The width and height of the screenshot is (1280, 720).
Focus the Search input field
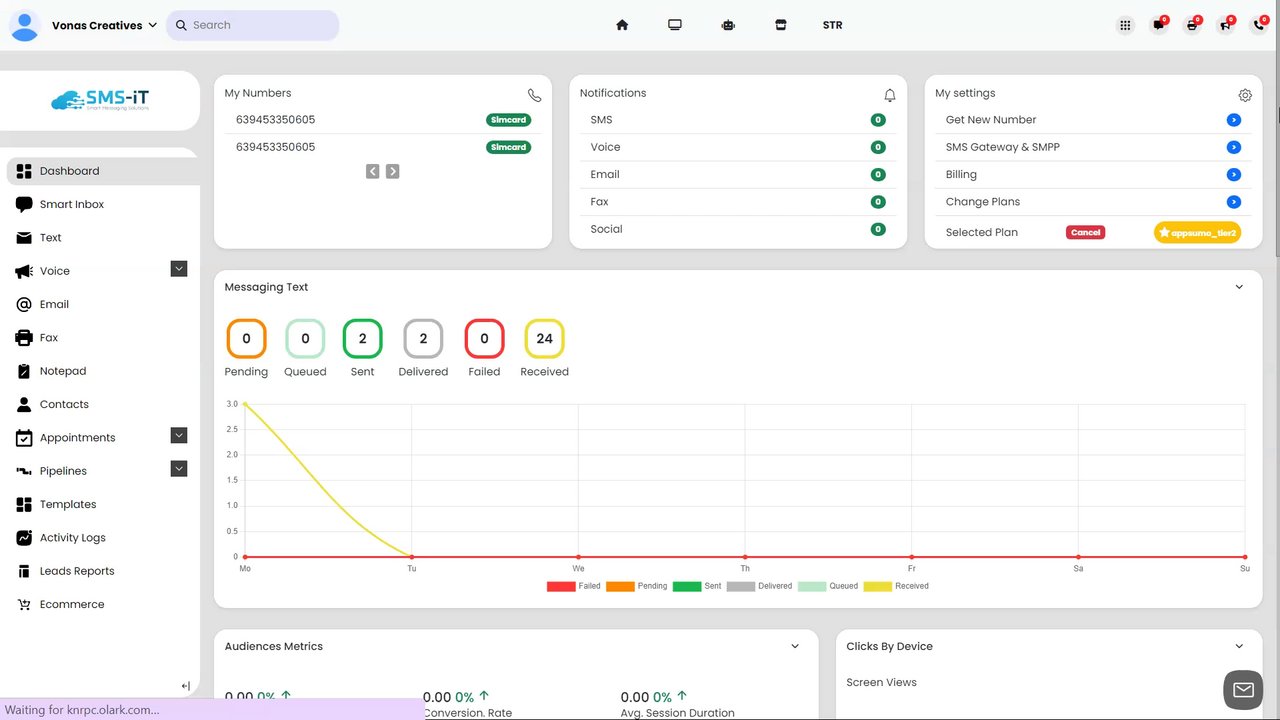point(252,25)
